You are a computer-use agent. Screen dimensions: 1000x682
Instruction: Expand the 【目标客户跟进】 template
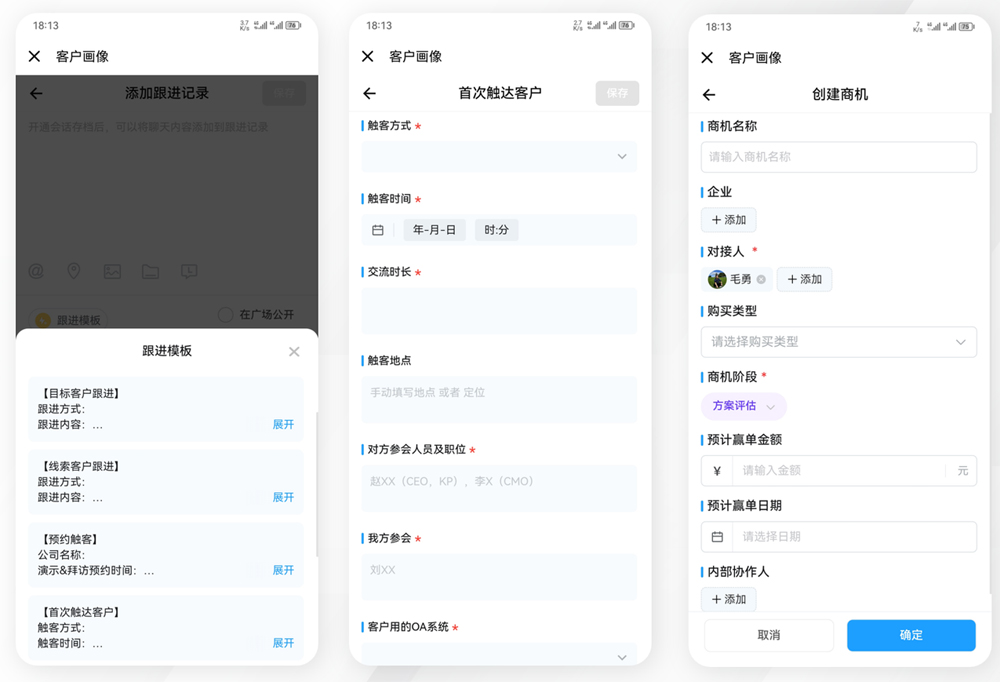click(283, 425)
